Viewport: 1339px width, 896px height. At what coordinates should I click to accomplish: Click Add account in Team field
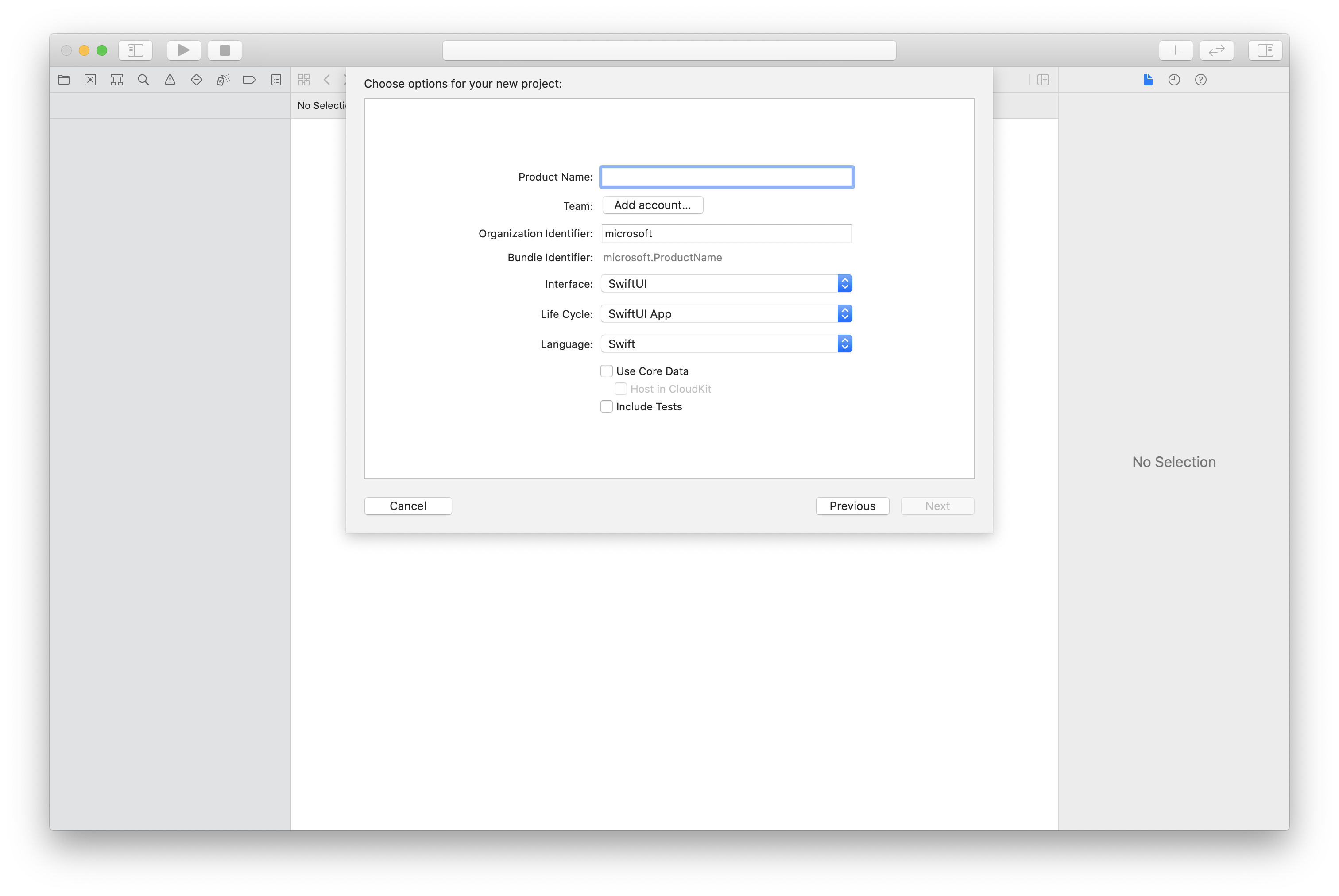[651, 204]
